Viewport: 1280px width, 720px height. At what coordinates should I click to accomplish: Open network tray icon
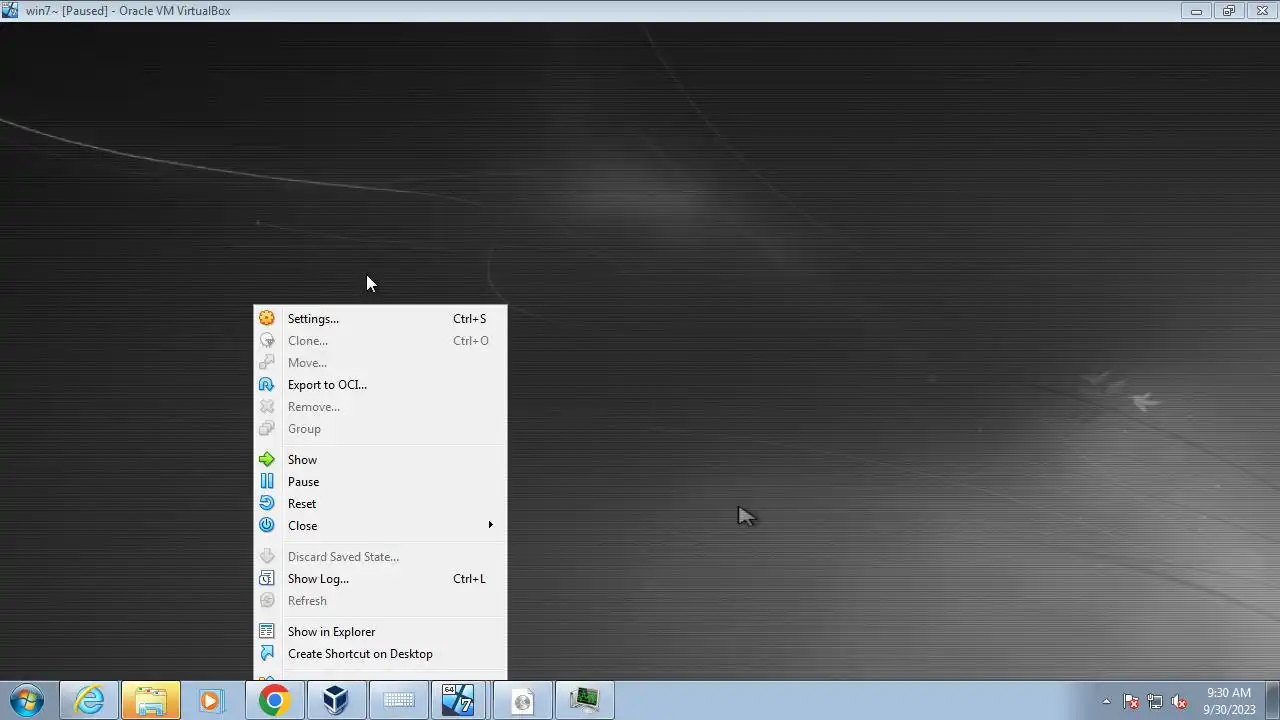pos(1155,702)
